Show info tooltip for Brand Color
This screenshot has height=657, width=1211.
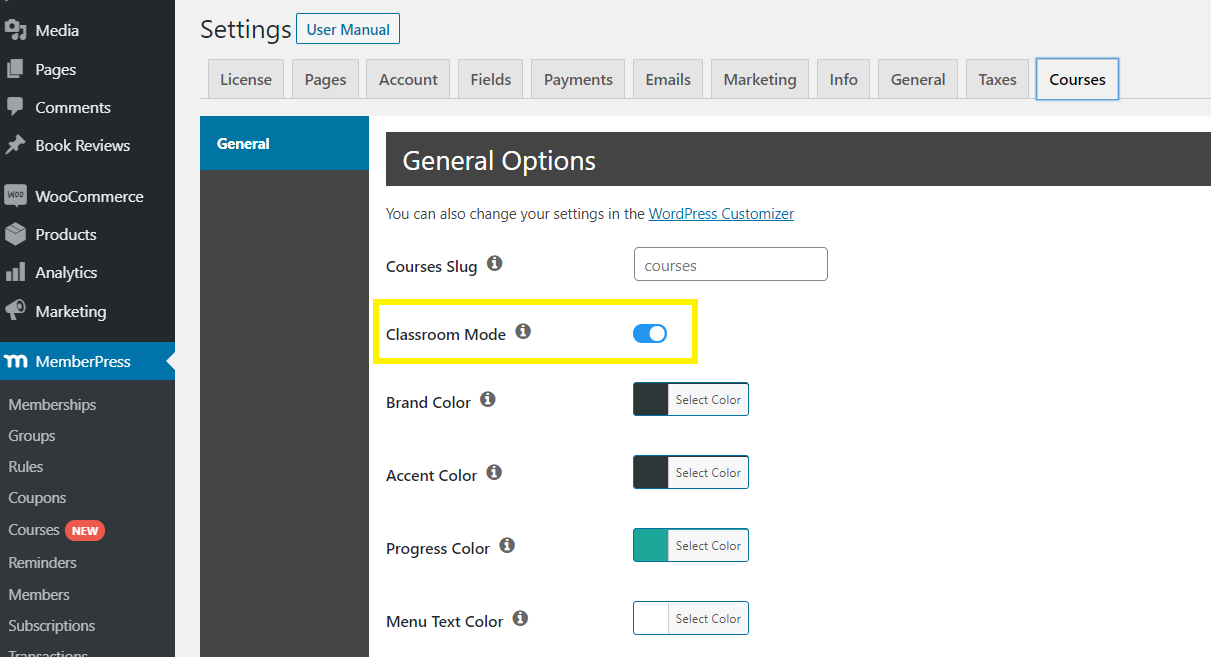488,399
